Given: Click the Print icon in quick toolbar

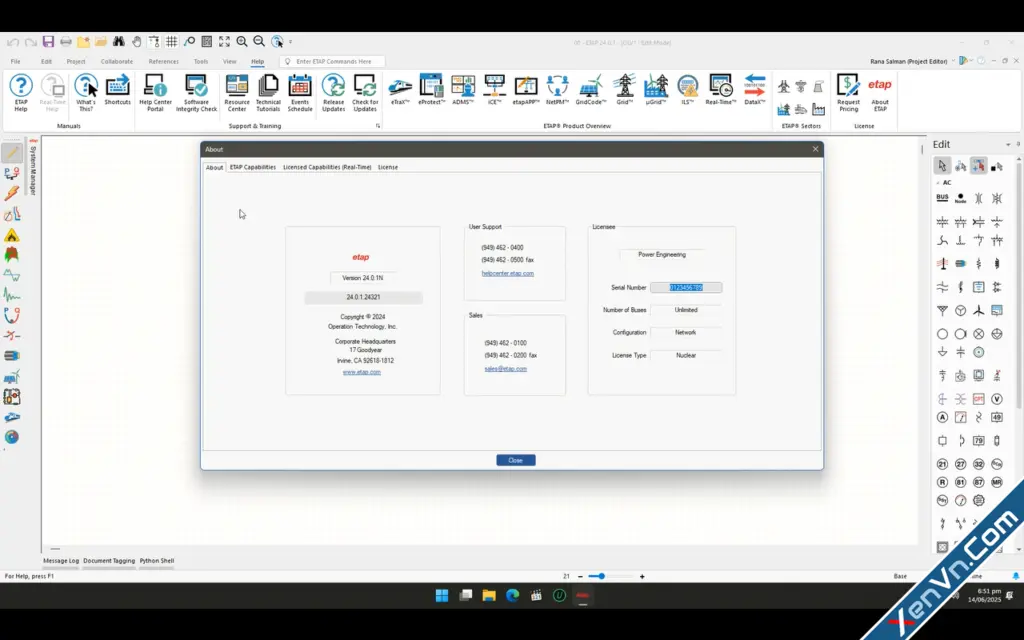Looking at the screenshot, I should (66, 42).
